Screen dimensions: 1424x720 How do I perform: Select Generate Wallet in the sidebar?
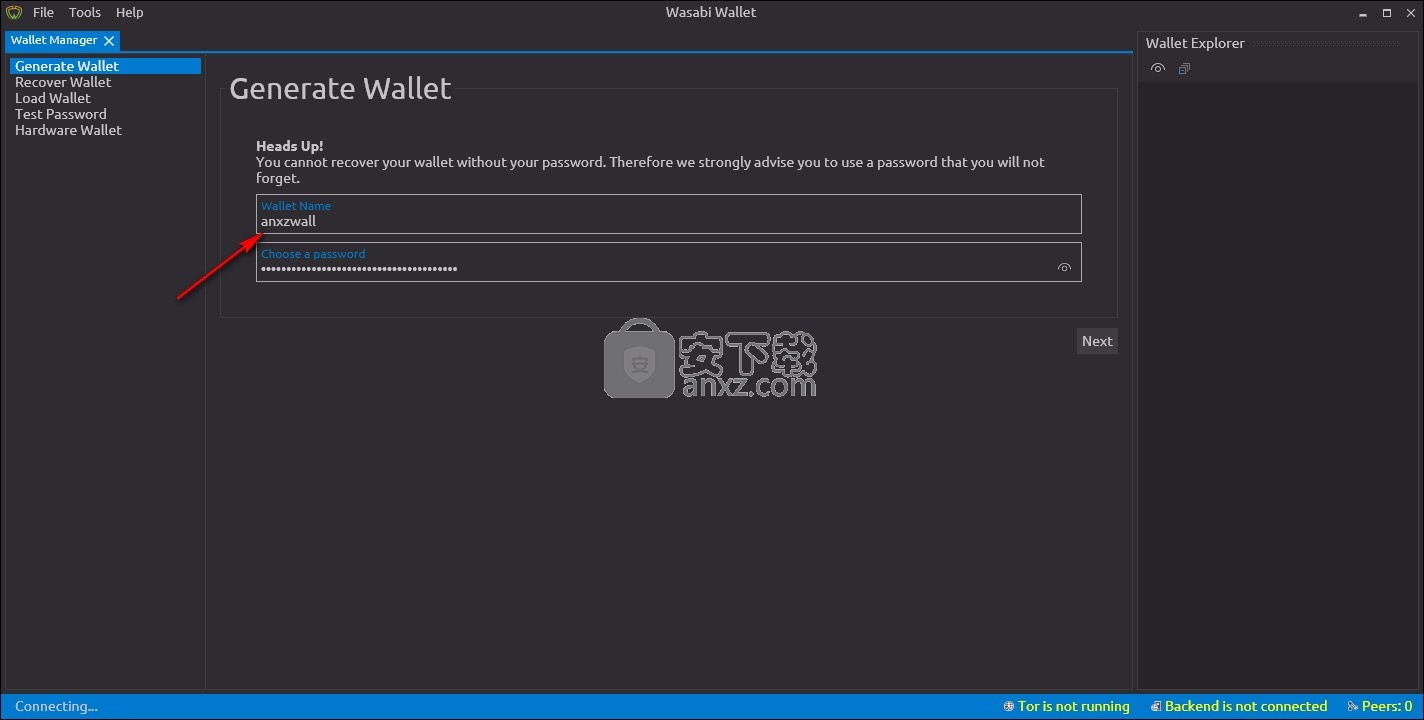pos(105,66)
